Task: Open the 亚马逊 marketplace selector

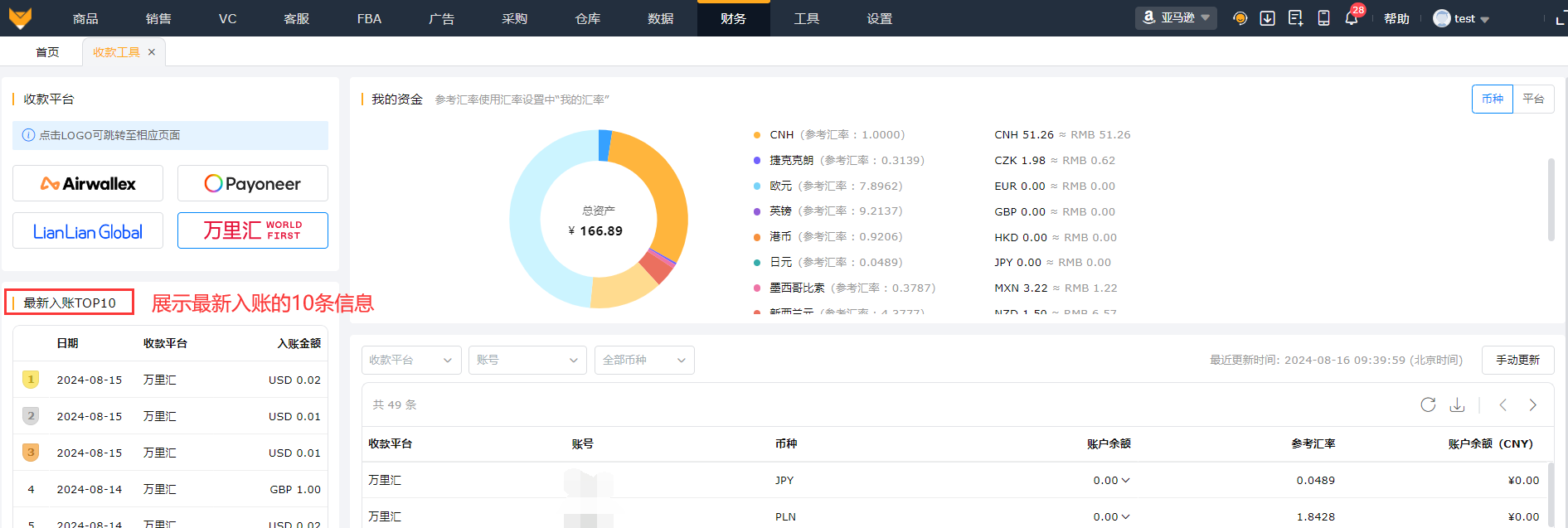Action: coord(1176,17)
